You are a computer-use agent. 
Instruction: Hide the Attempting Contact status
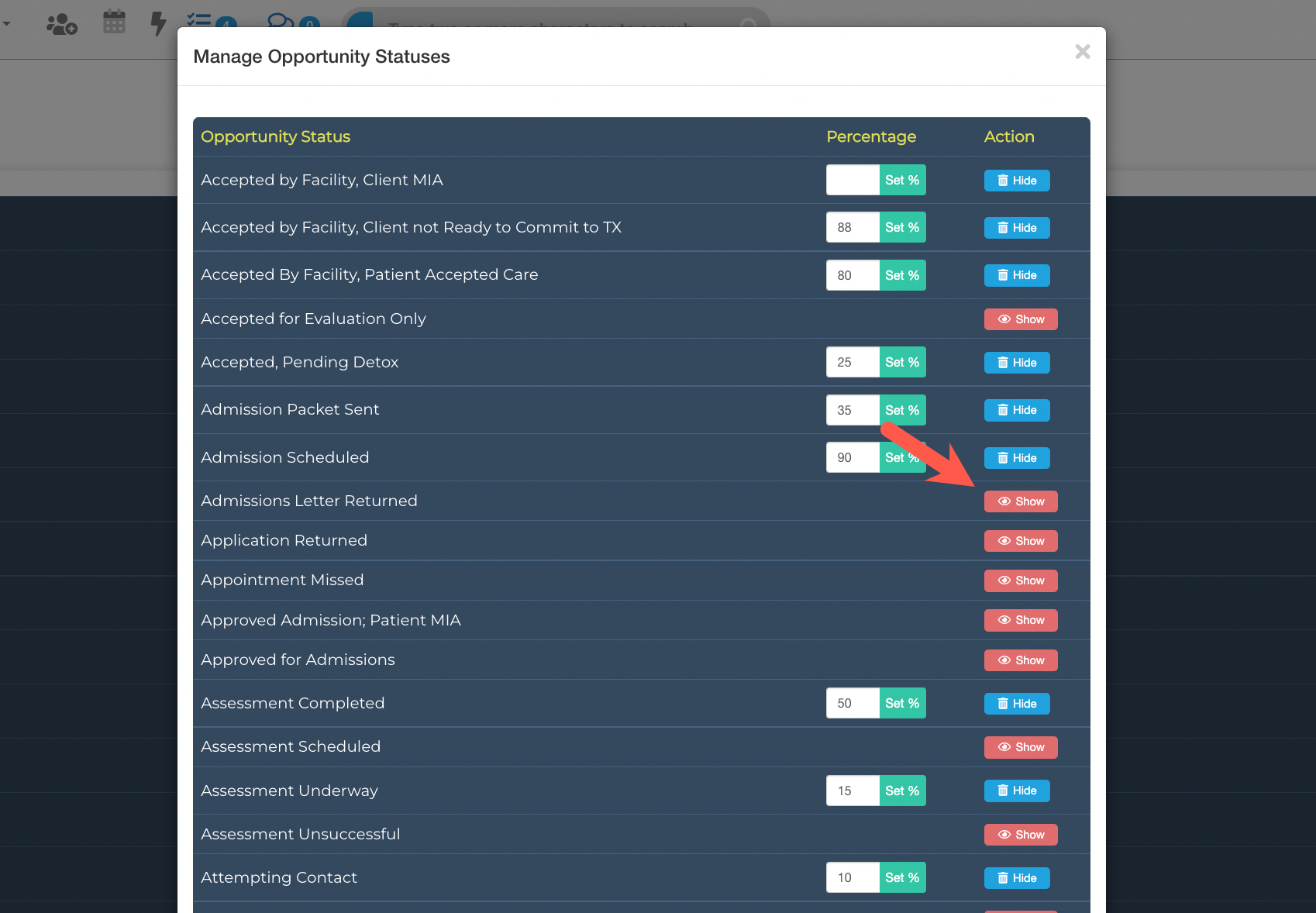(x=1016, y=878)
